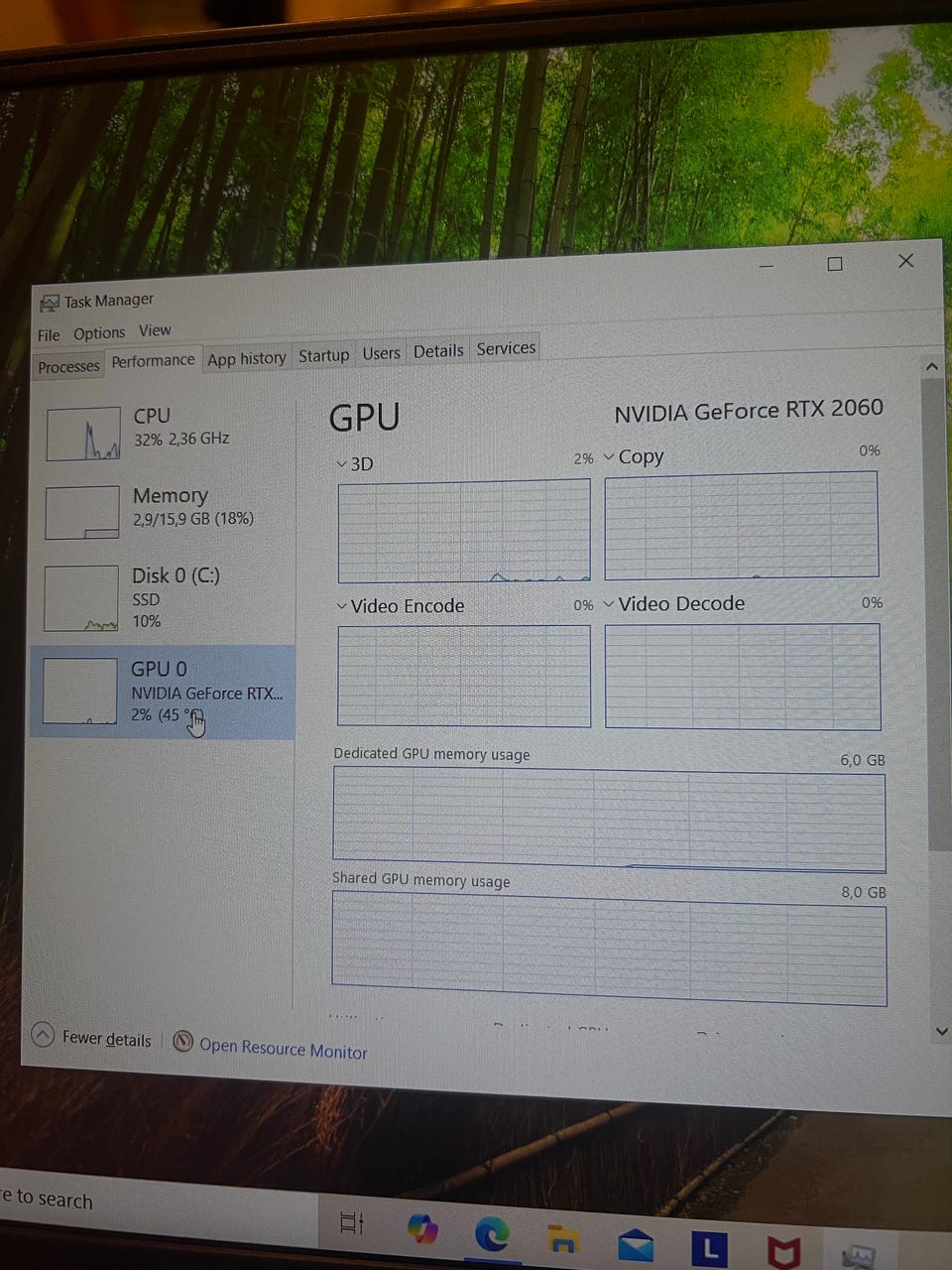Switch to the Processes tab
The width and height of the screenshot is (952, 1270).
coord(68,367)
